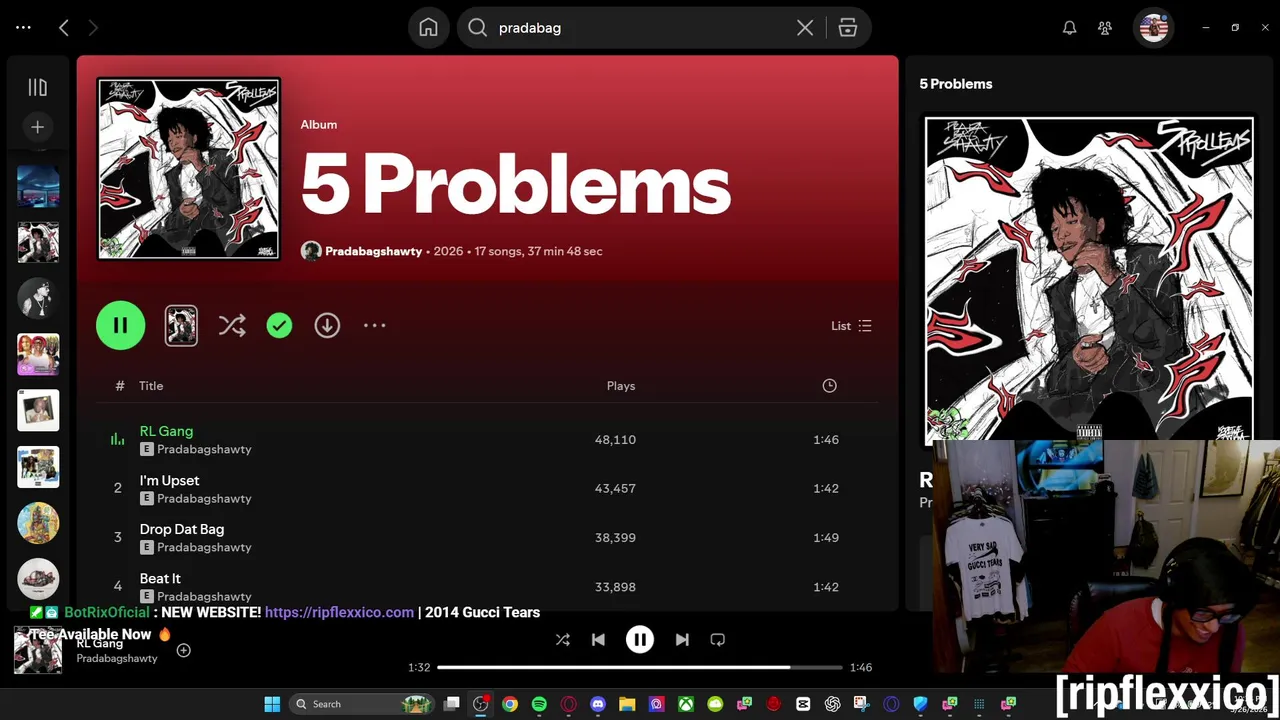Viewport: 1280px width, 720px height.
Task: Open Task View from the taskbar
Action: pyautogui.click(x=452, y=704)
